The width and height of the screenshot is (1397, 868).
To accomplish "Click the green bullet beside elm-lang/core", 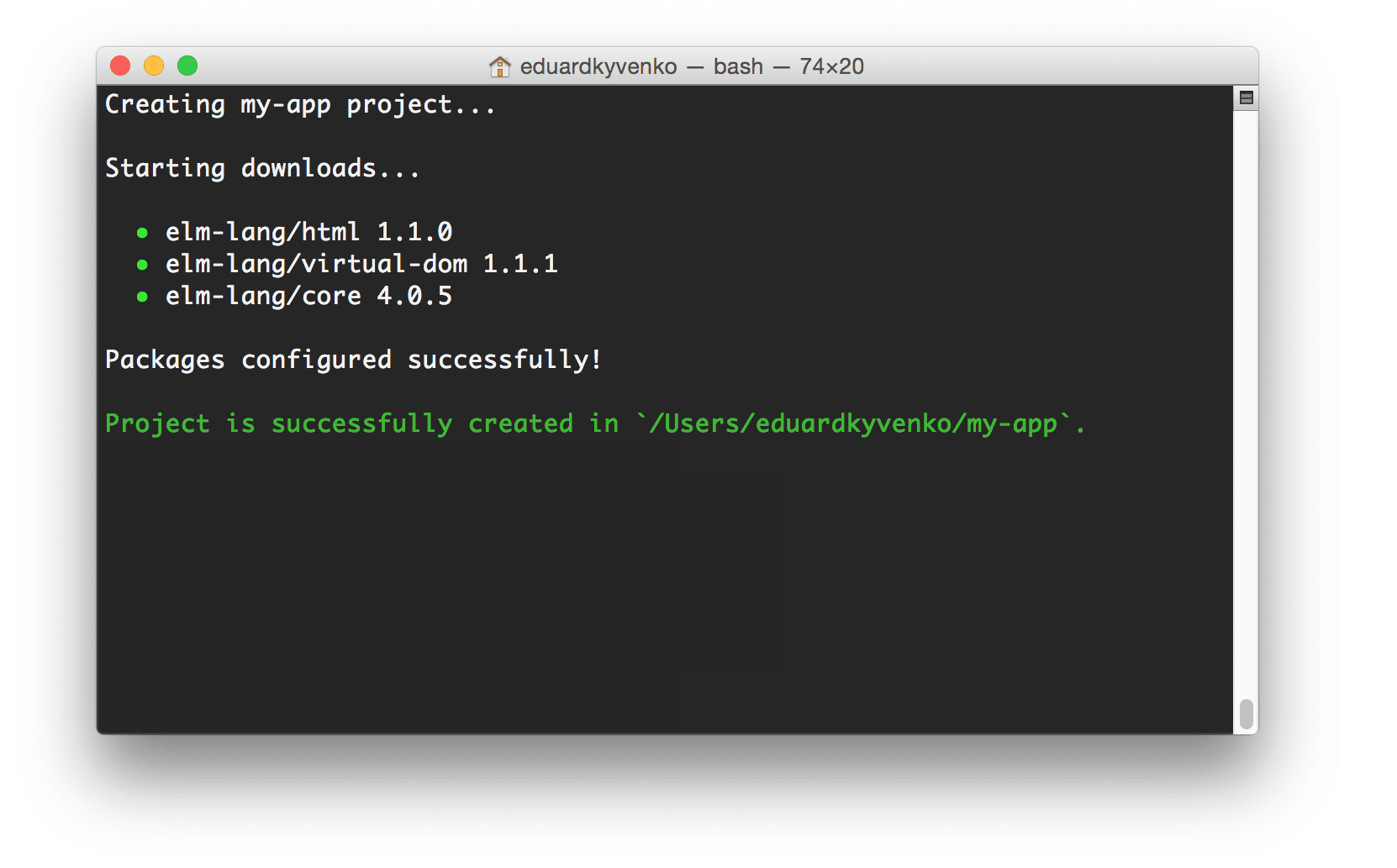I will point(142,296).
